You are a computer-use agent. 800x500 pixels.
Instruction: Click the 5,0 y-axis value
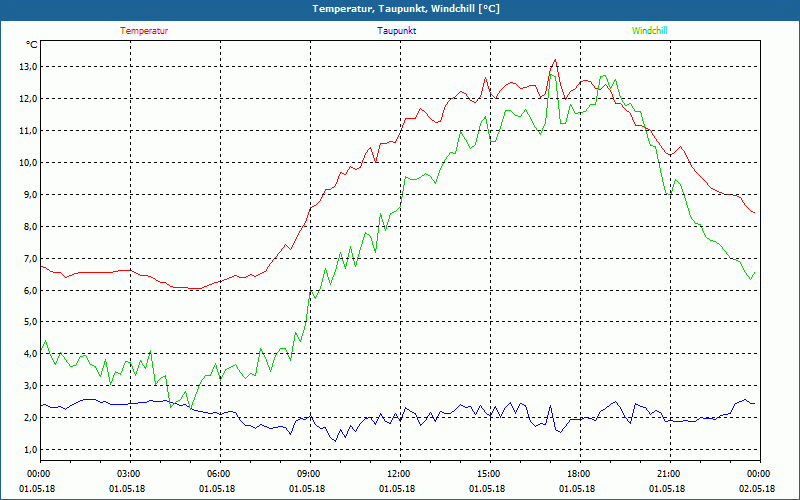pos(31,322)
